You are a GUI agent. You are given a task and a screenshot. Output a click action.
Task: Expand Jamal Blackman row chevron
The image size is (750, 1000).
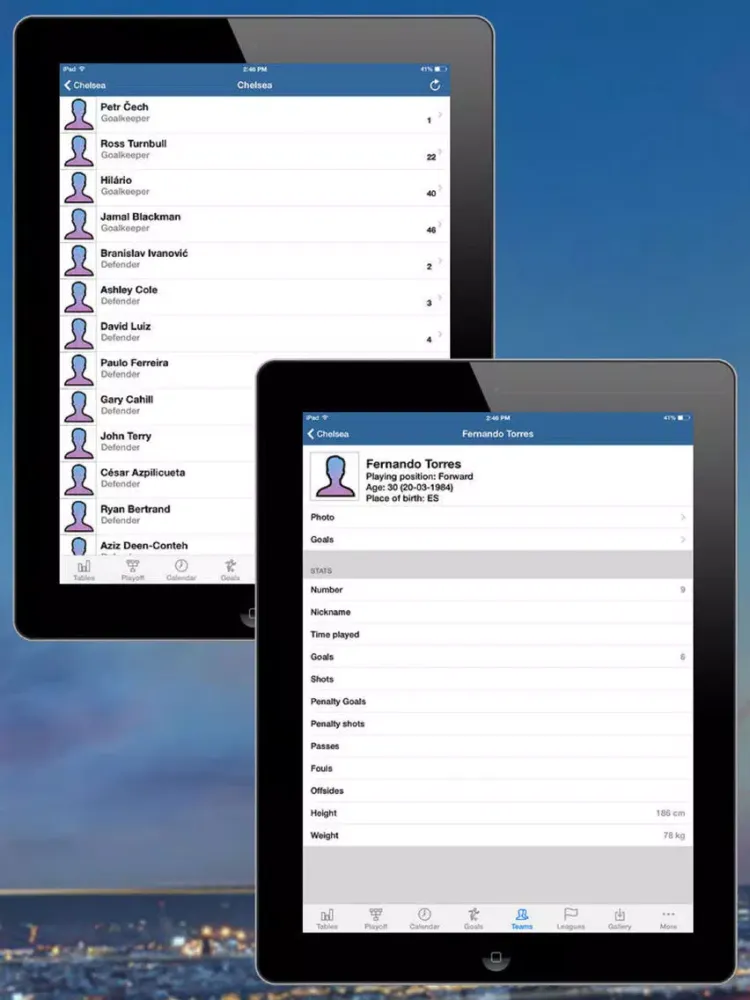(440, 224)
